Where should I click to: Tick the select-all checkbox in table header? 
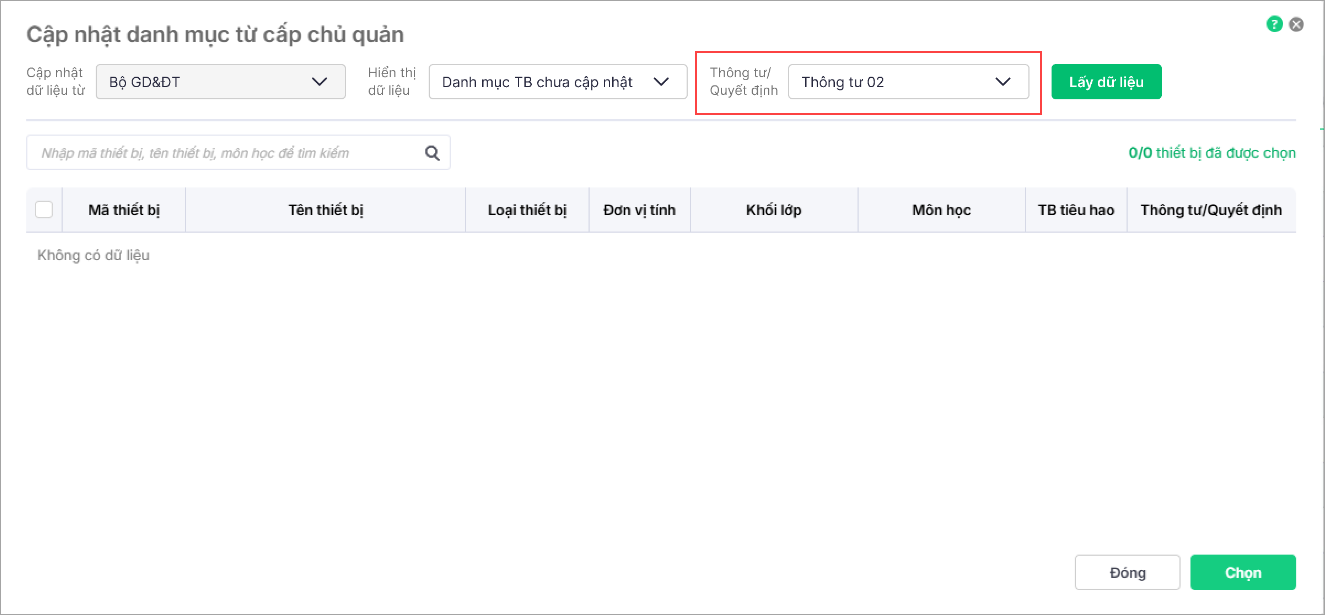44,210
